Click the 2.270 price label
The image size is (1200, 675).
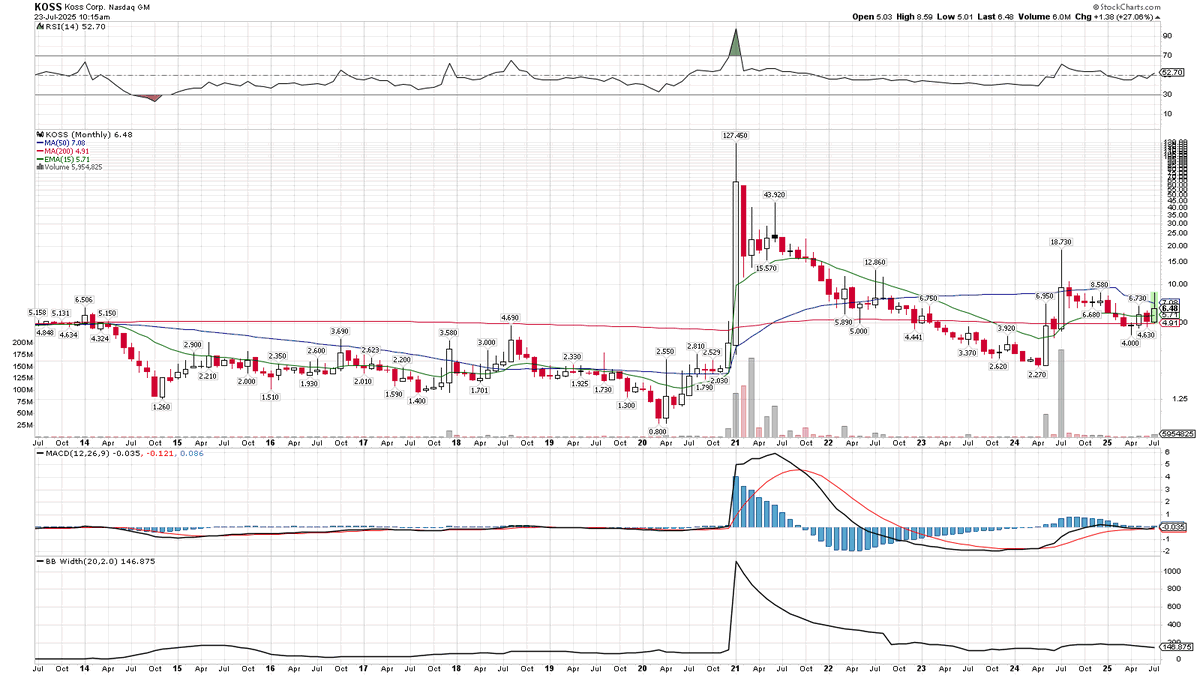(1036, 375)
